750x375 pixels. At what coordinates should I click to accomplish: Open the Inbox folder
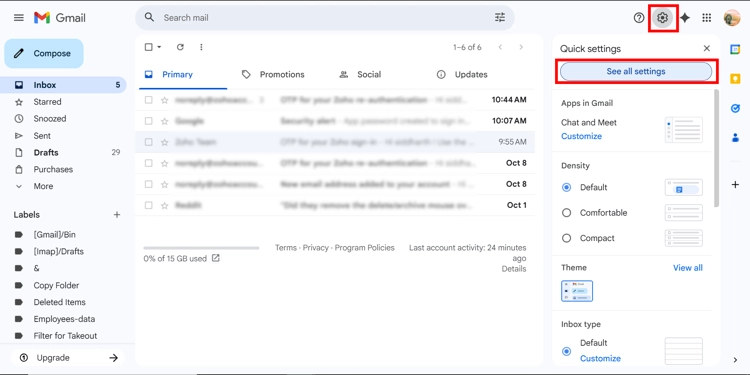(63, 85)
